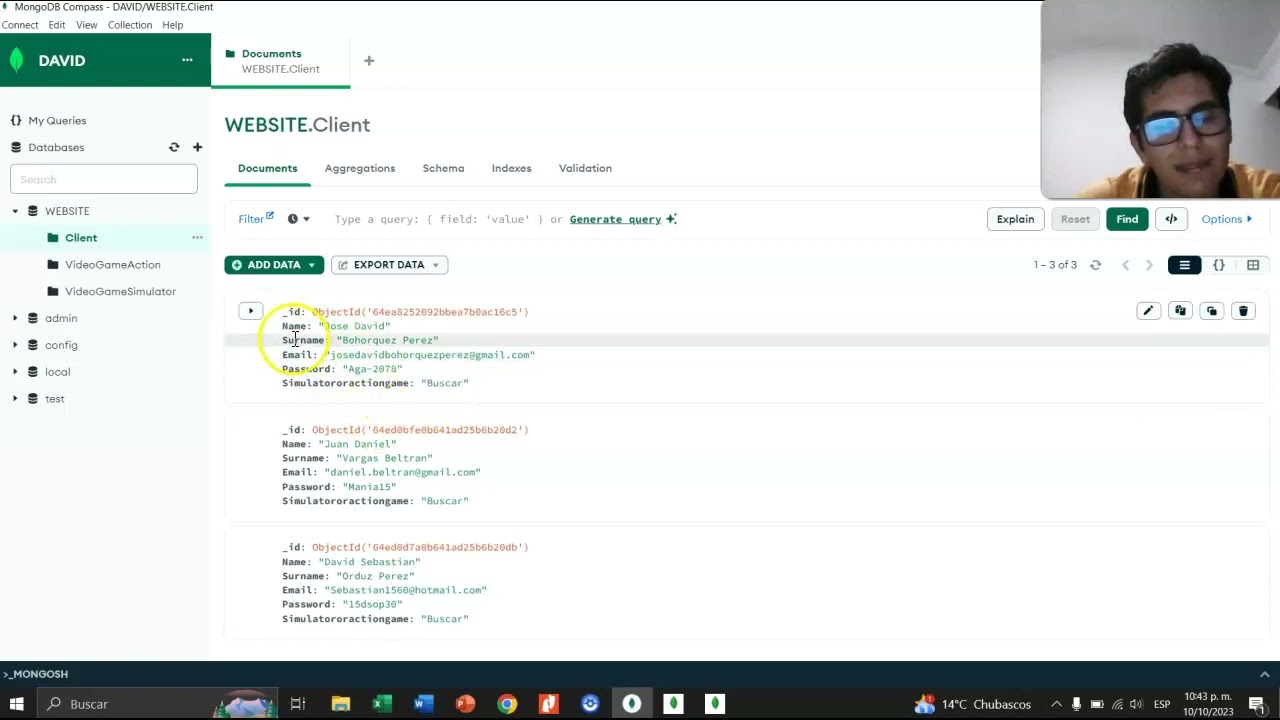This screenshot has height=720, width=1280.
Task: Click the Reset button
Action: 1075,219
